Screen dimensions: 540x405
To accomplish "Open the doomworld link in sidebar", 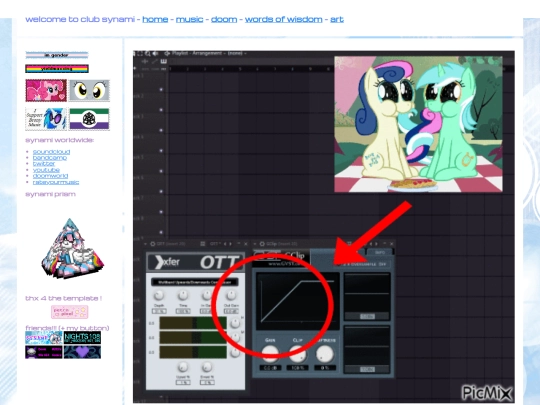I will click(50, 176).
